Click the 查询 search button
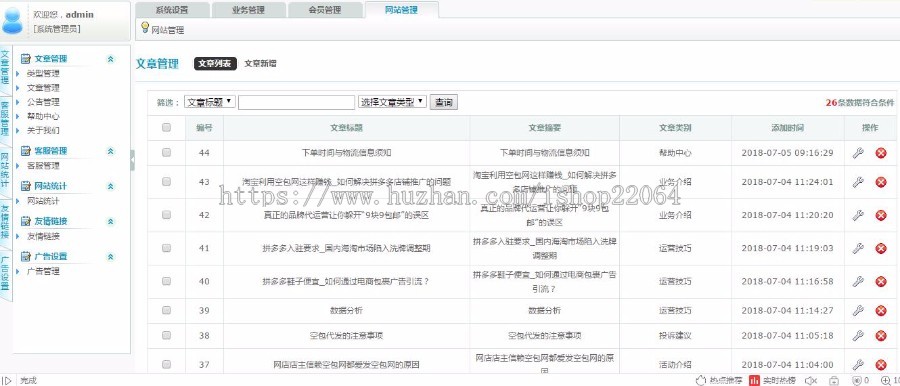 [x=444, y=102]
